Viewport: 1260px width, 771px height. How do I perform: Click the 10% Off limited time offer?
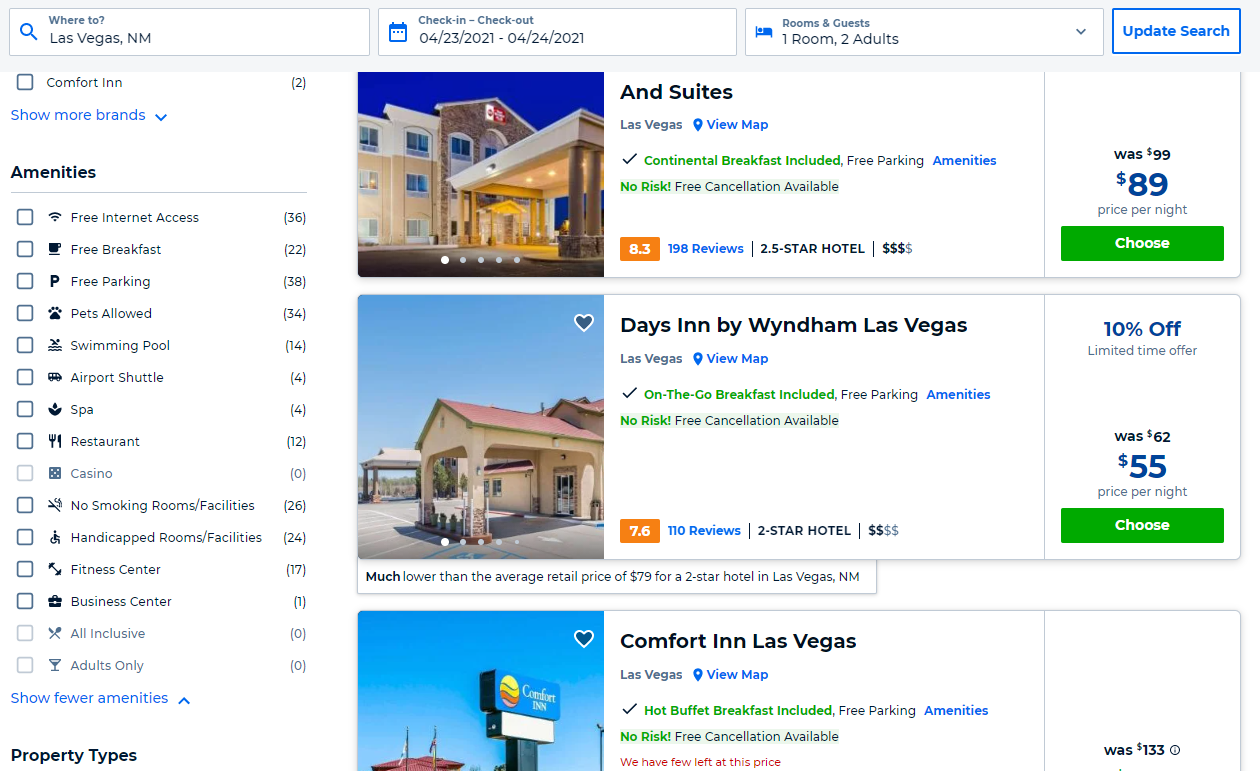(1142, 338)
